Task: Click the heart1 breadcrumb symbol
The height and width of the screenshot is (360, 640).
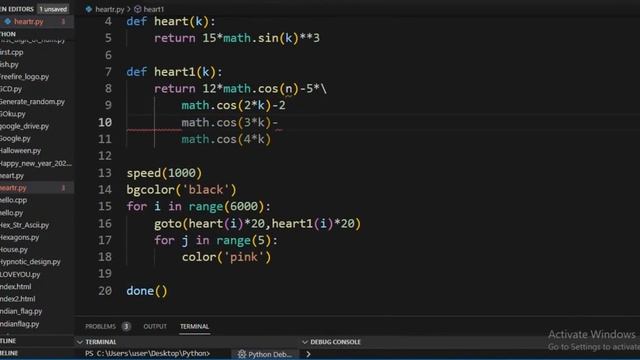Action: coord(153,9)
